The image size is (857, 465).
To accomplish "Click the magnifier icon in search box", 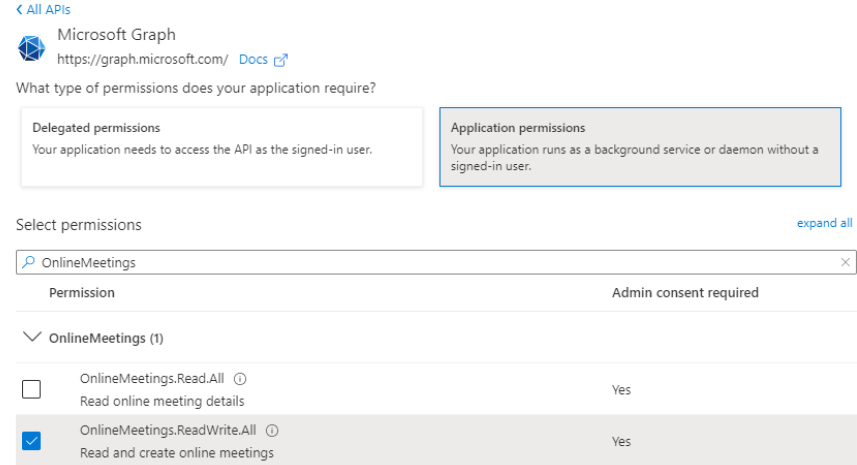I will pyautogui.click(x=28, y=263).
